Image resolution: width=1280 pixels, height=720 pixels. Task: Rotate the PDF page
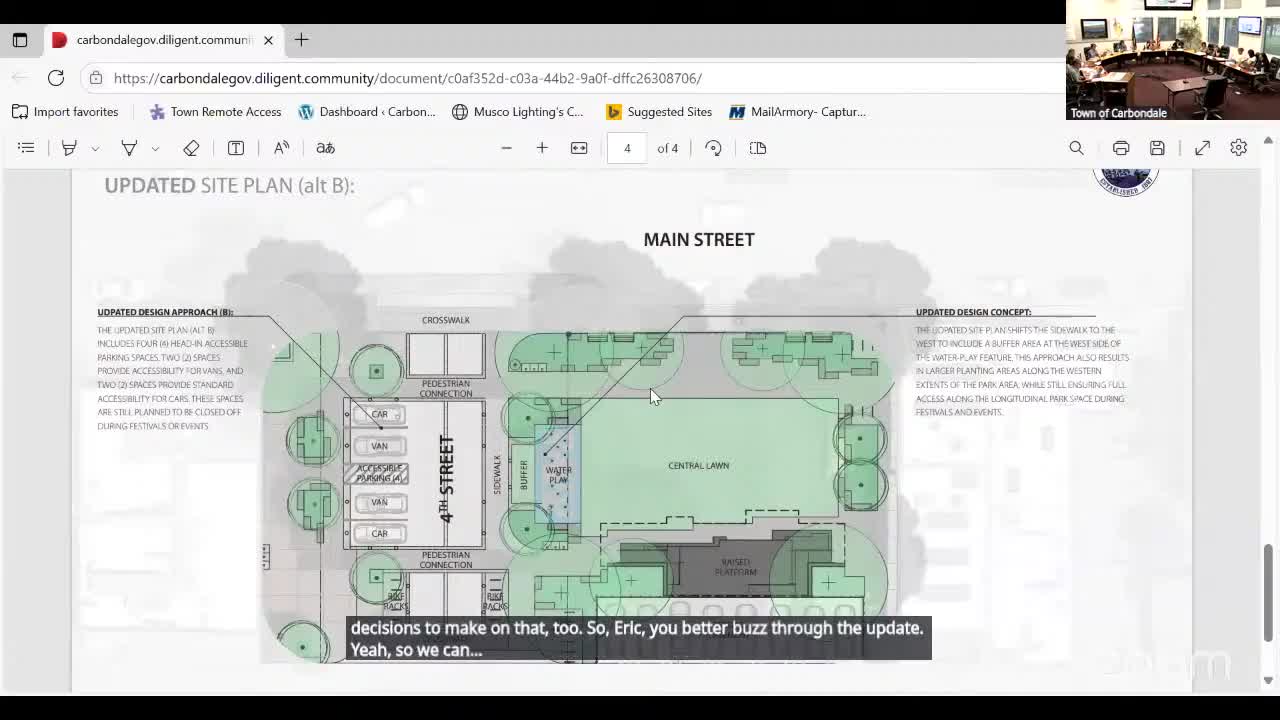click(x=713, y=148)
